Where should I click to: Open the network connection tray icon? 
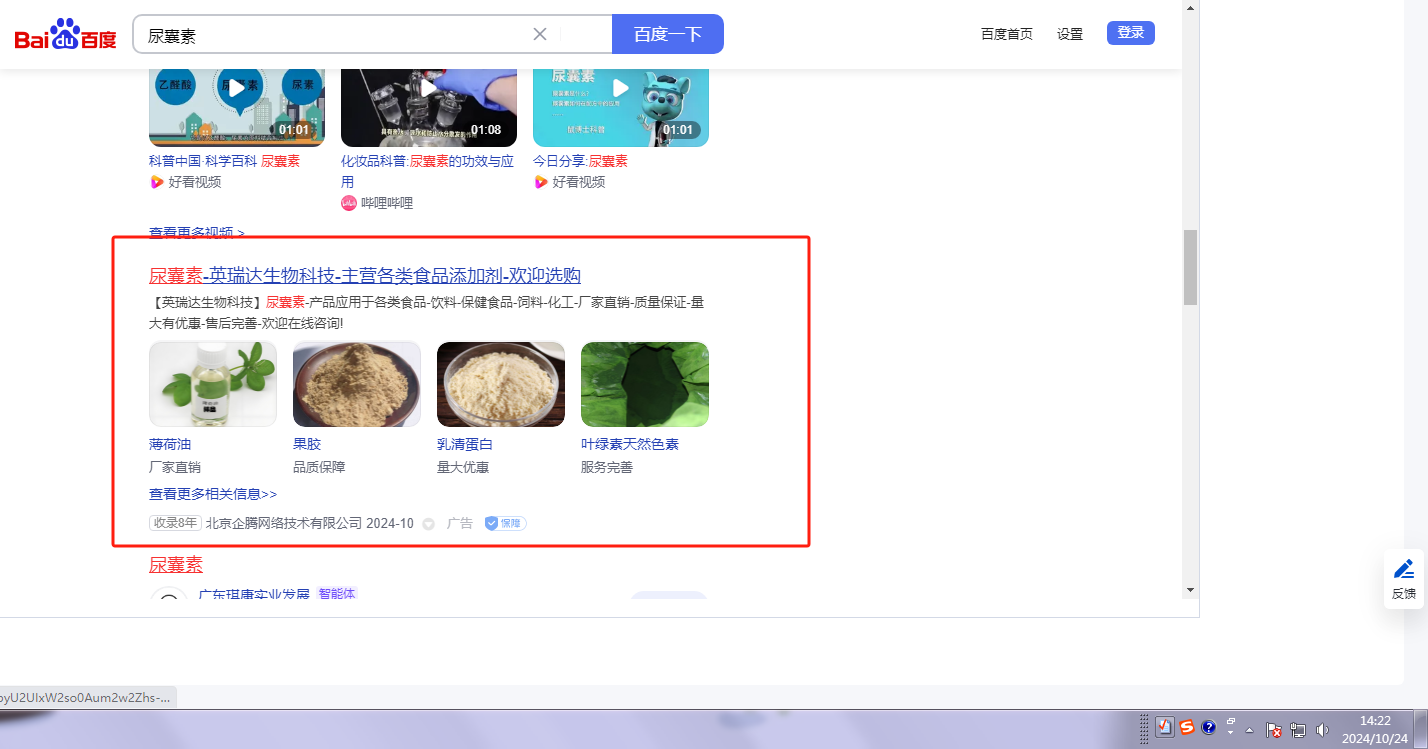(x=1298, y=730)
